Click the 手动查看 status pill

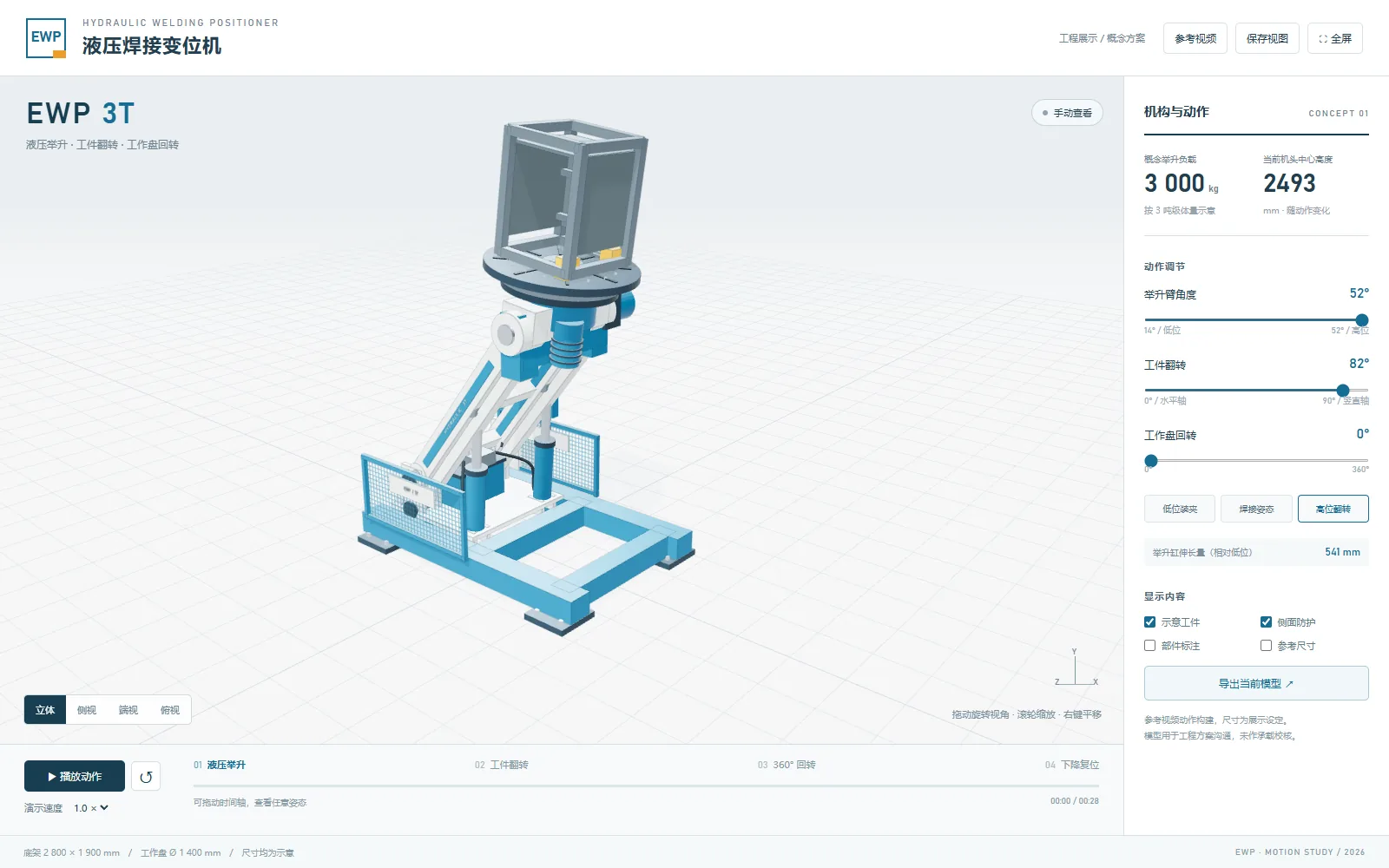[x=1067, y=113]
